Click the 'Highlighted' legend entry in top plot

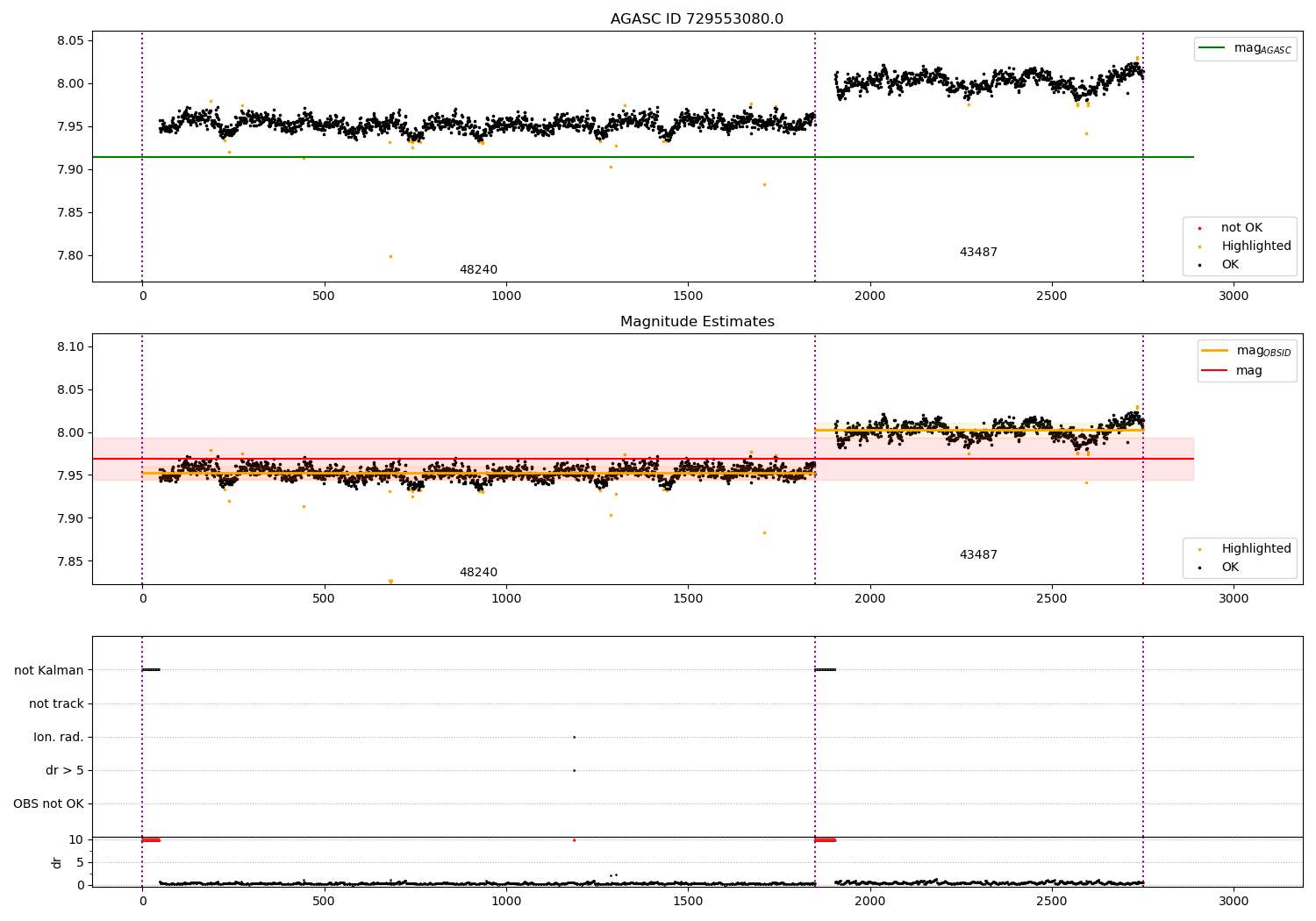click(1255, 246)
